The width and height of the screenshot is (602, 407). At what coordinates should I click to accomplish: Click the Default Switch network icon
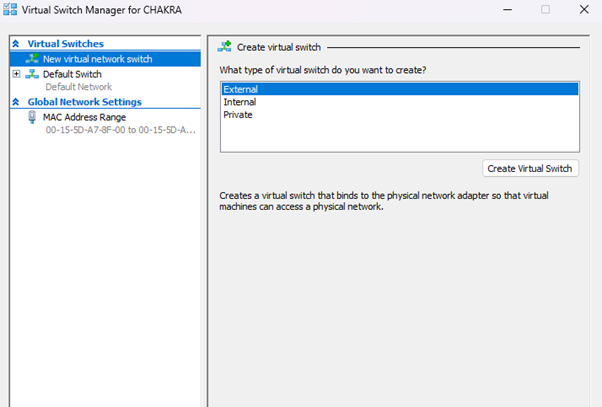34,74
